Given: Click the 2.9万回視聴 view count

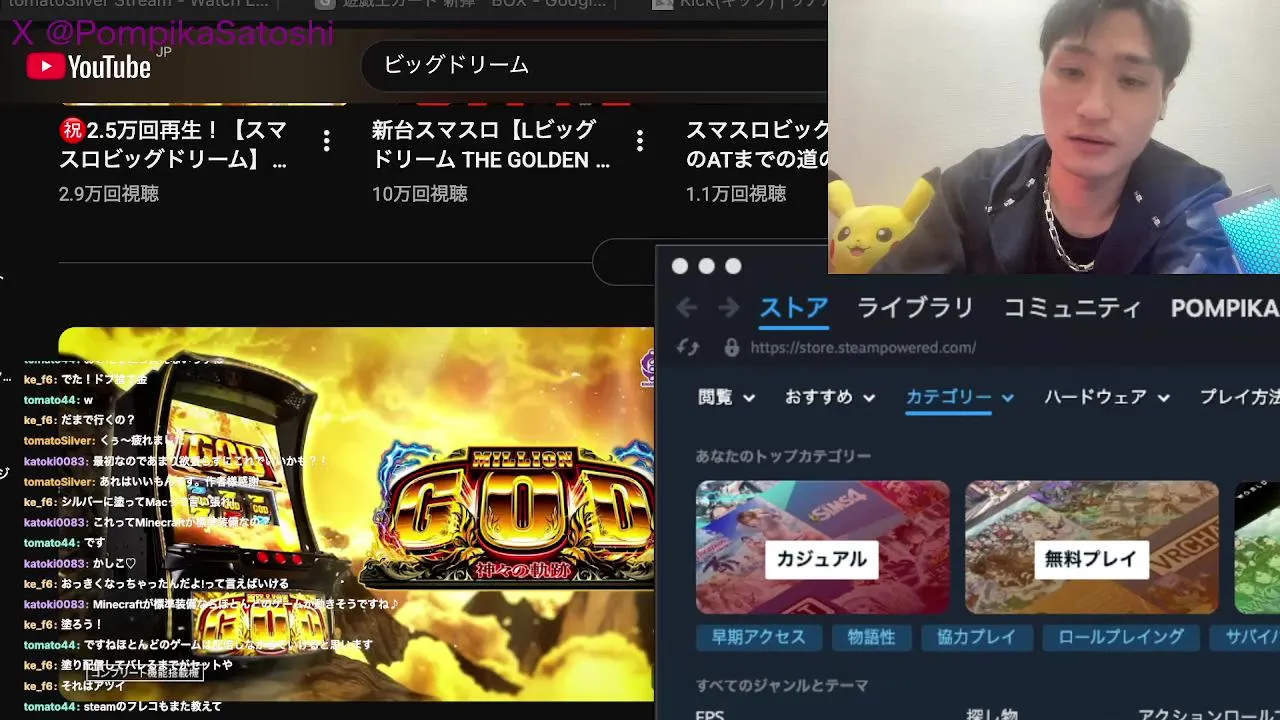Looking at the screenshot, I should 109,193.
